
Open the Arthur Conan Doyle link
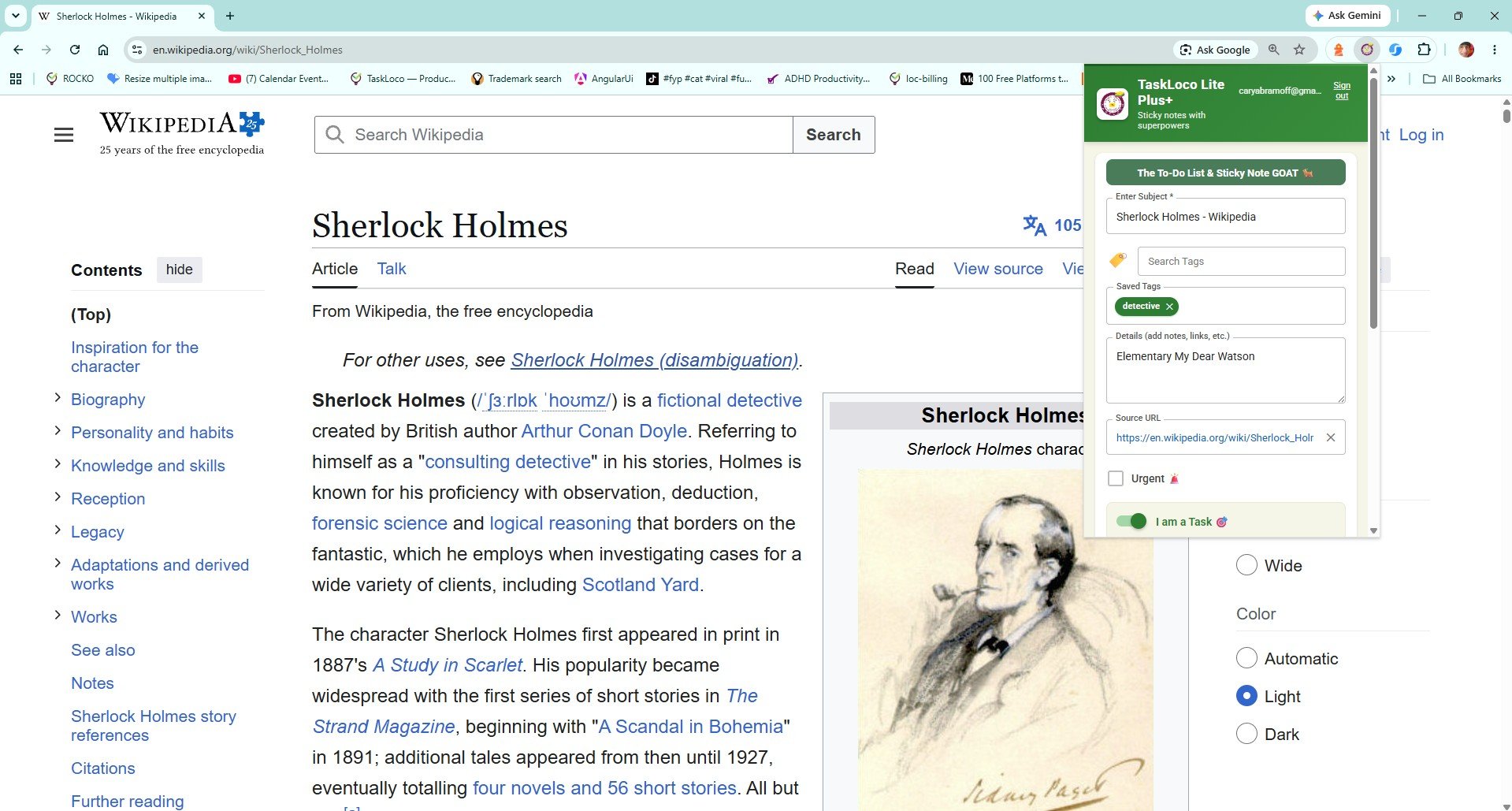[604, 431]
